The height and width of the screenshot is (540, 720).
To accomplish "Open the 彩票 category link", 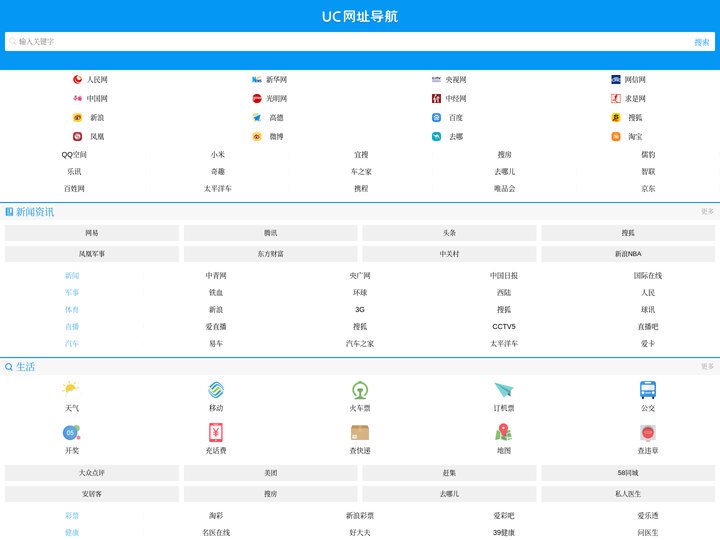I will [x=72, y=516].
